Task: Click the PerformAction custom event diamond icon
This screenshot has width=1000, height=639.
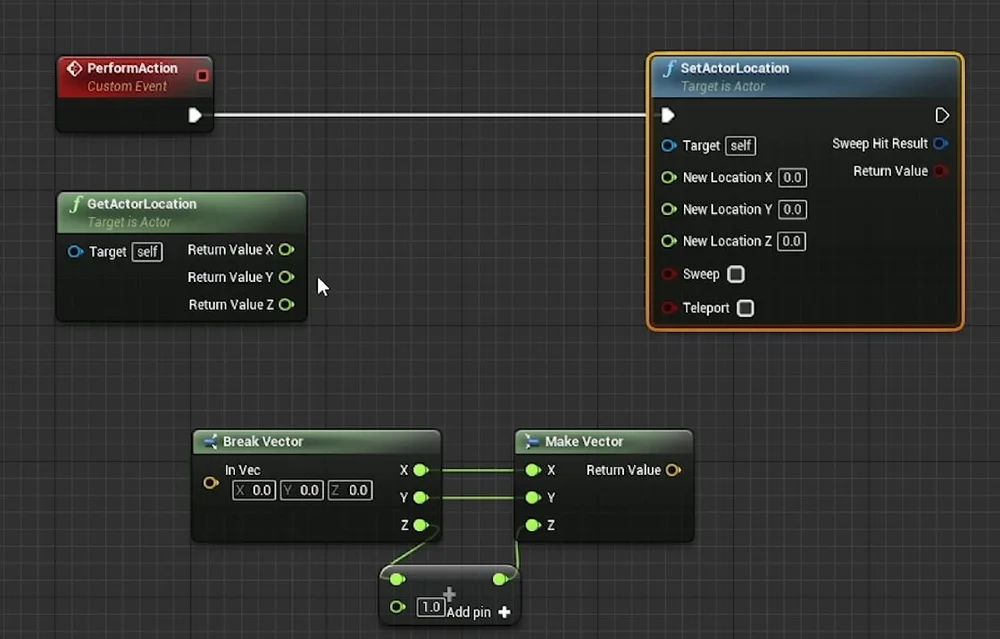Action: 74,68
